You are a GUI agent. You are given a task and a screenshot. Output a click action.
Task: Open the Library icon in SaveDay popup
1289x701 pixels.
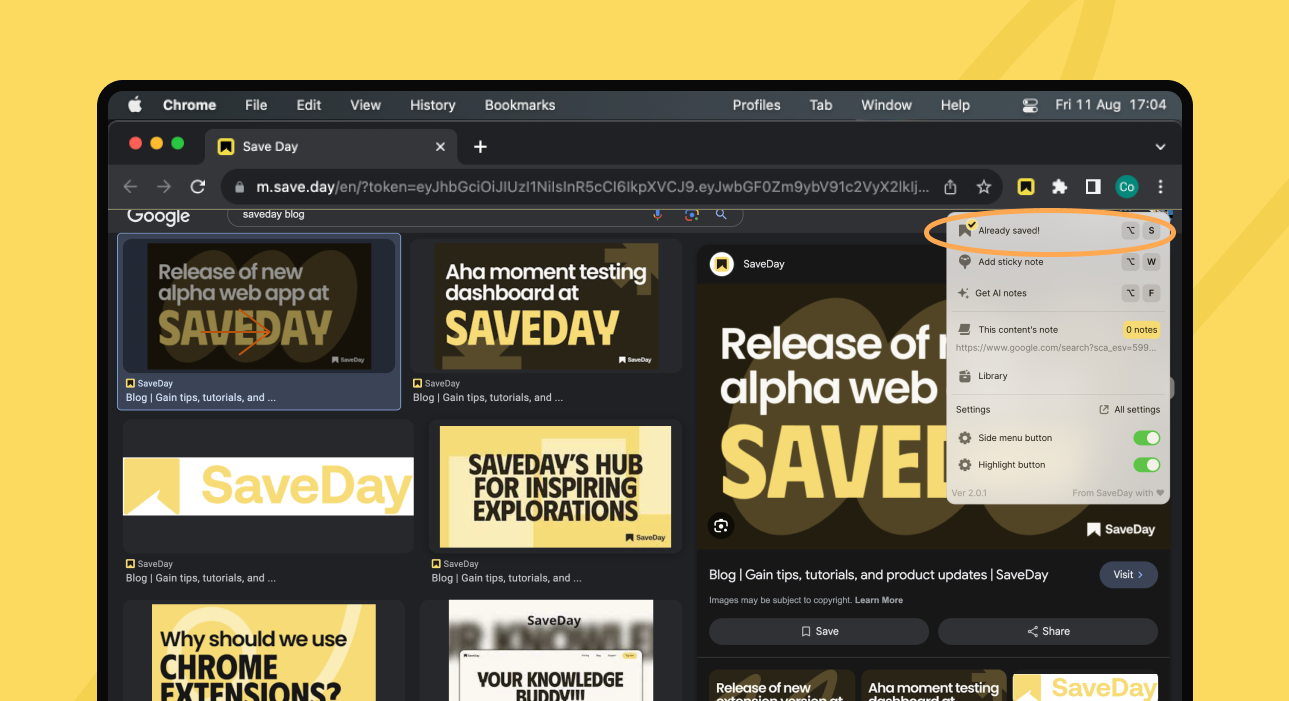(965, 376)
